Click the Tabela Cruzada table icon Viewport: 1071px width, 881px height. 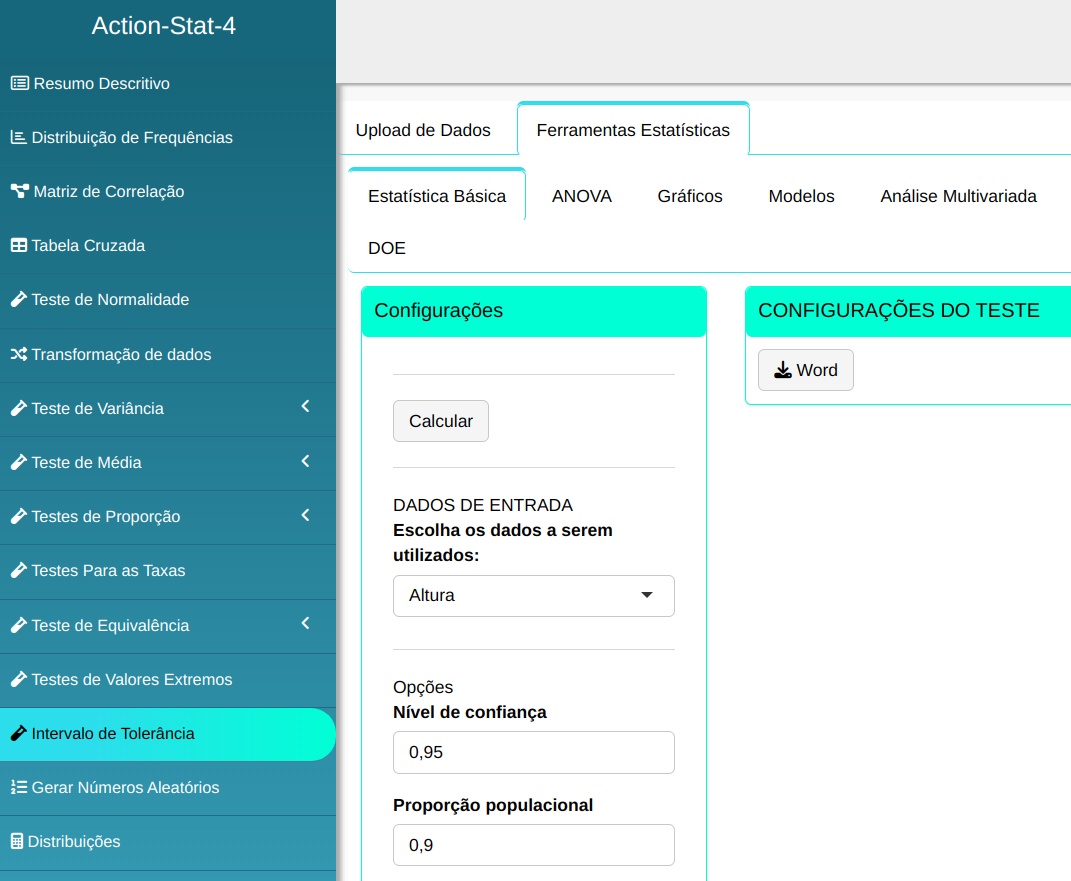click(x=18, y=246)
